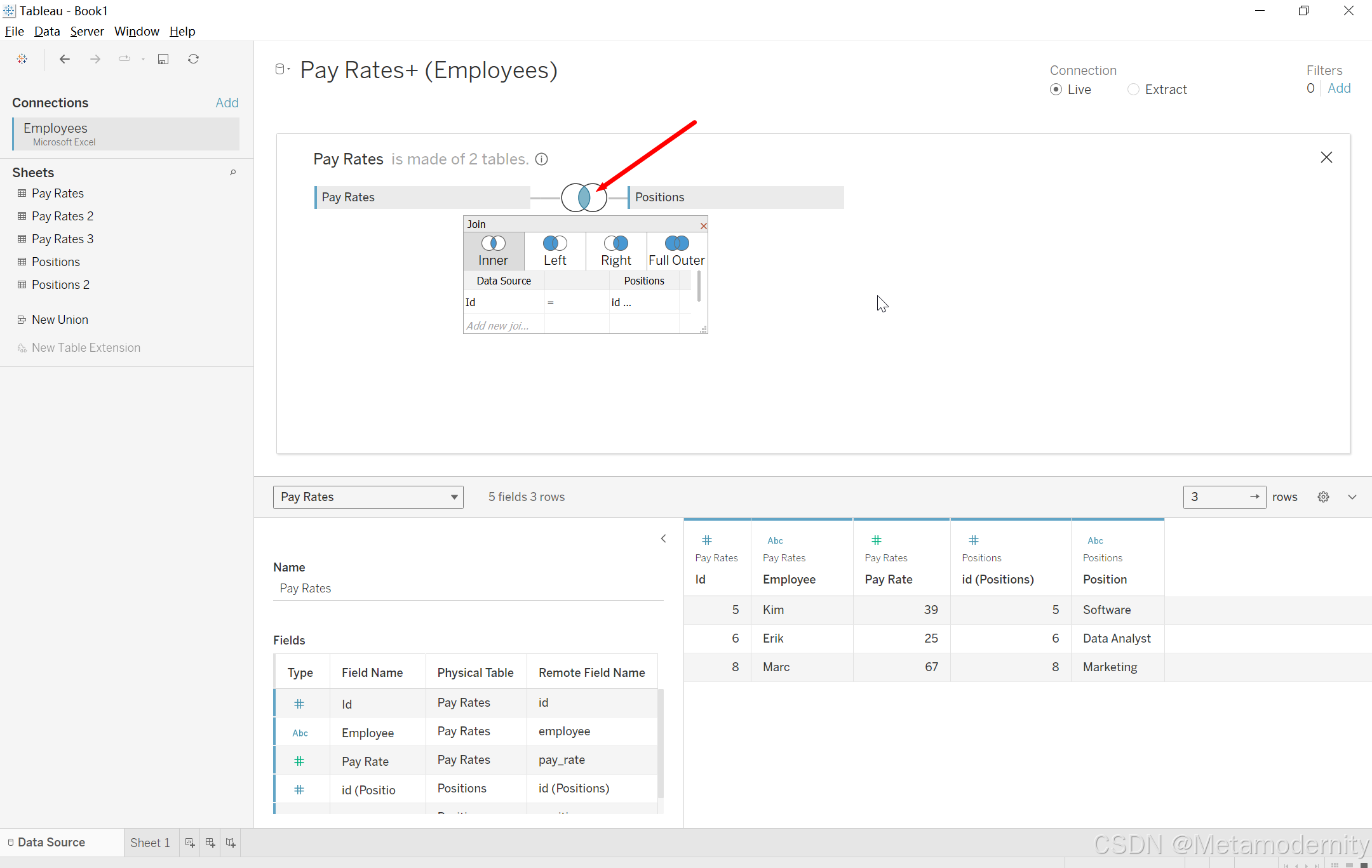Select the Live connection radio button
1372x868 pixels.
(1056, 90)
